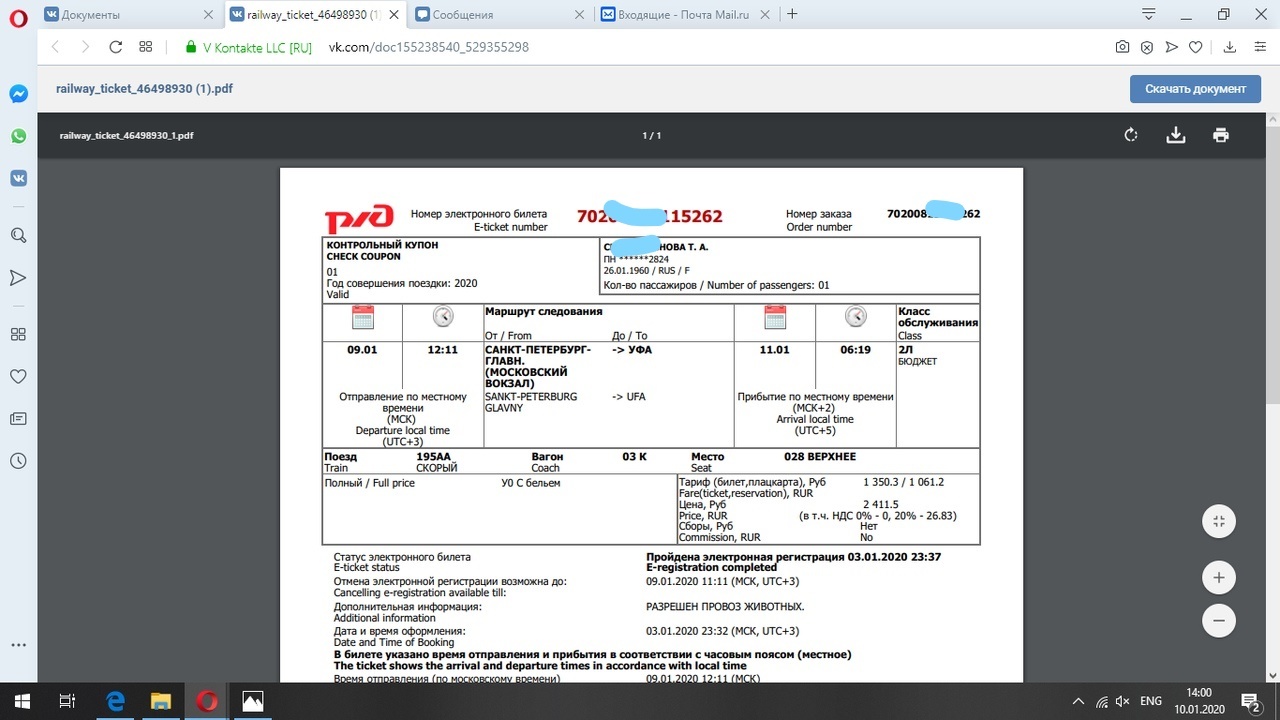Print the PDF document
Viewport: 1280px width, 720px height.
1221,135
